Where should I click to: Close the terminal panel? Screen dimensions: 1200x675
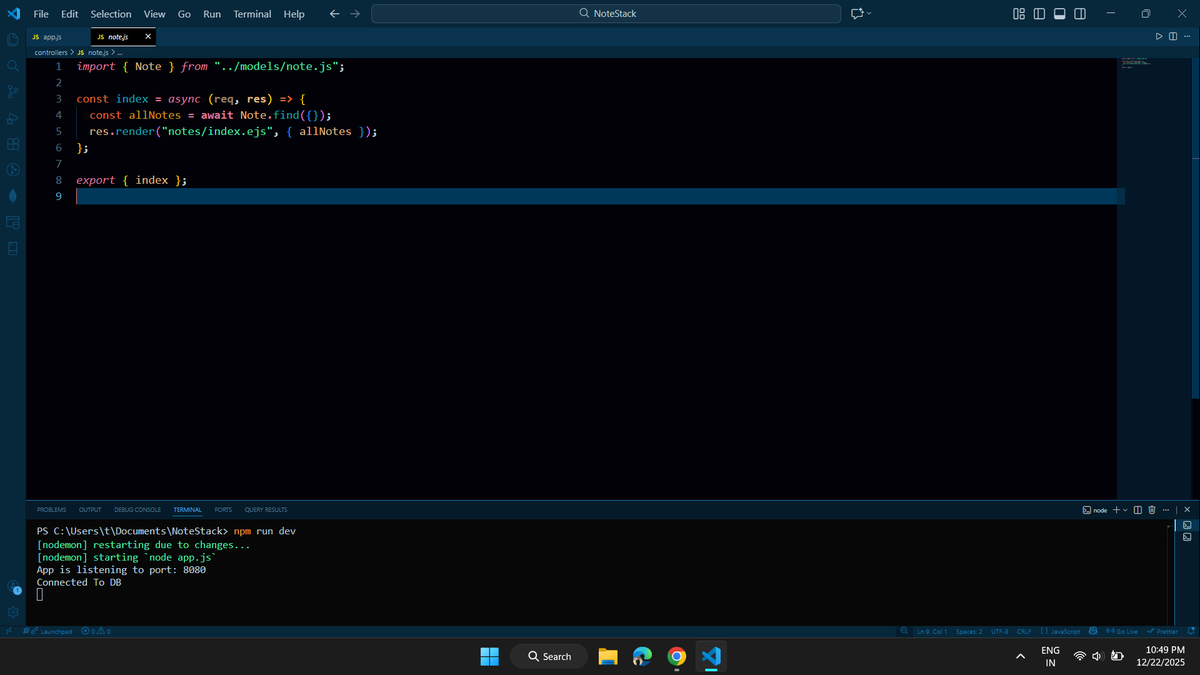pos(1187,510)
